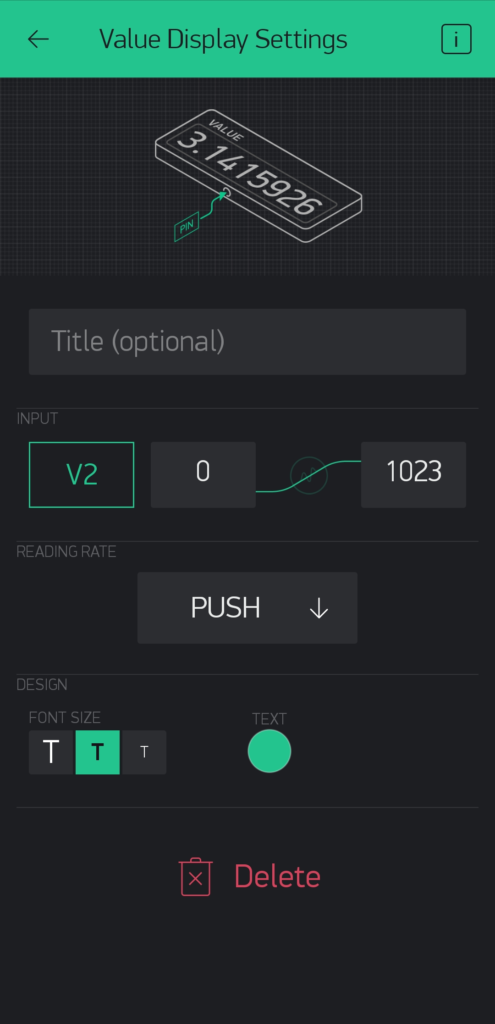Edit the minimum value 0 field
Viewport: 495px width, 1024px height.
[x=203, y=475]
